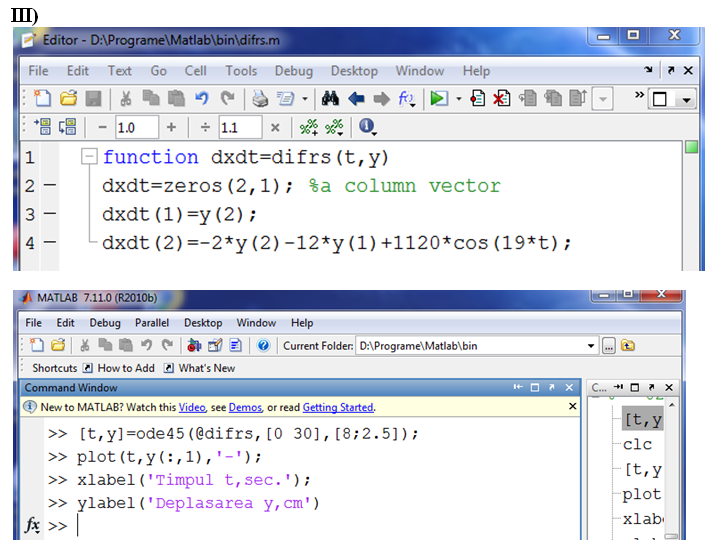Select plot entry in Command History
Viewport: 705px width, 548px height.
tap(642, 495)
